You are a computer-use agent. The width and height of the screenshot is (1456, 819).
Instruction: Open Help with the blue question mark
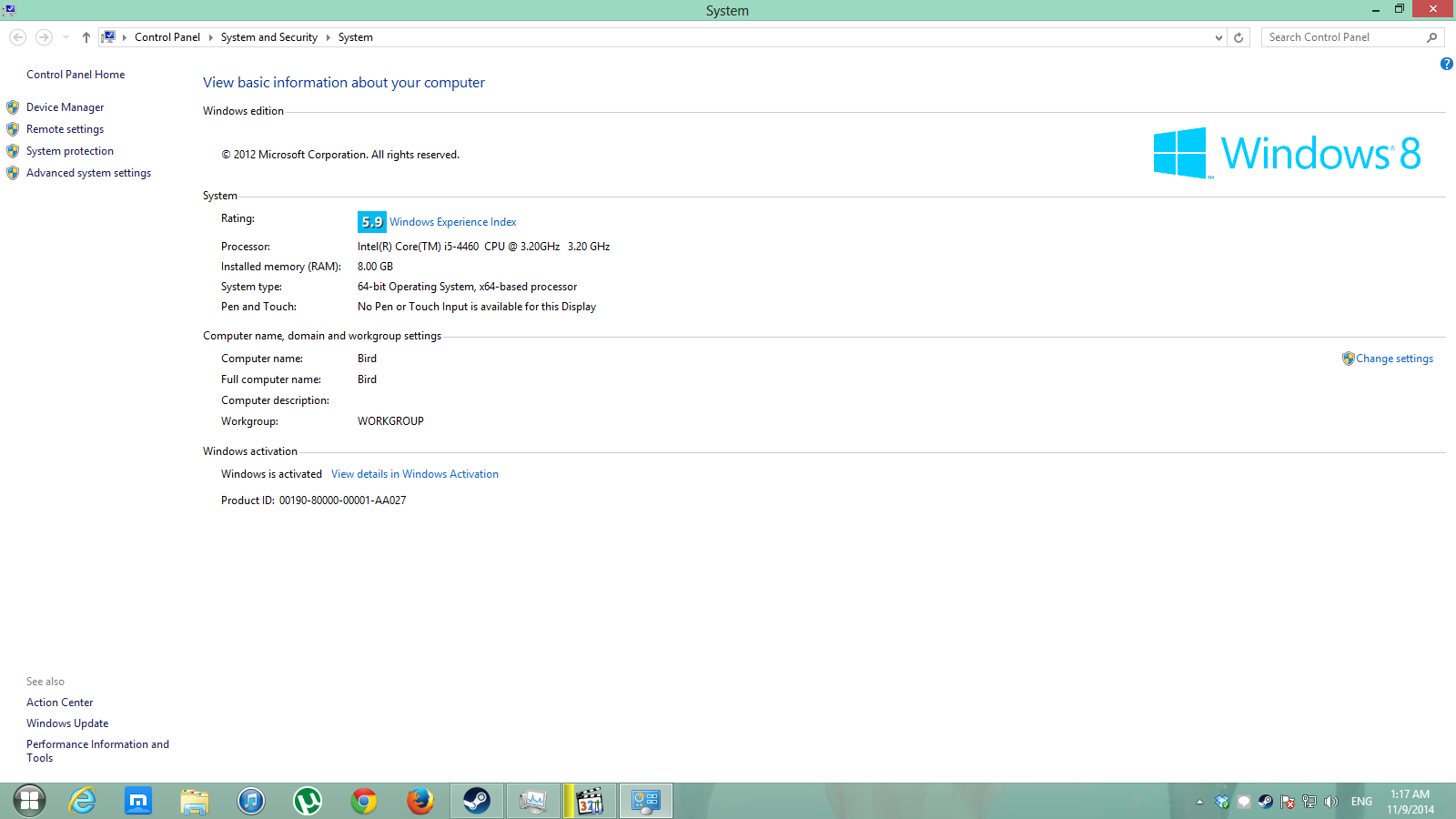pos(1446,64)
